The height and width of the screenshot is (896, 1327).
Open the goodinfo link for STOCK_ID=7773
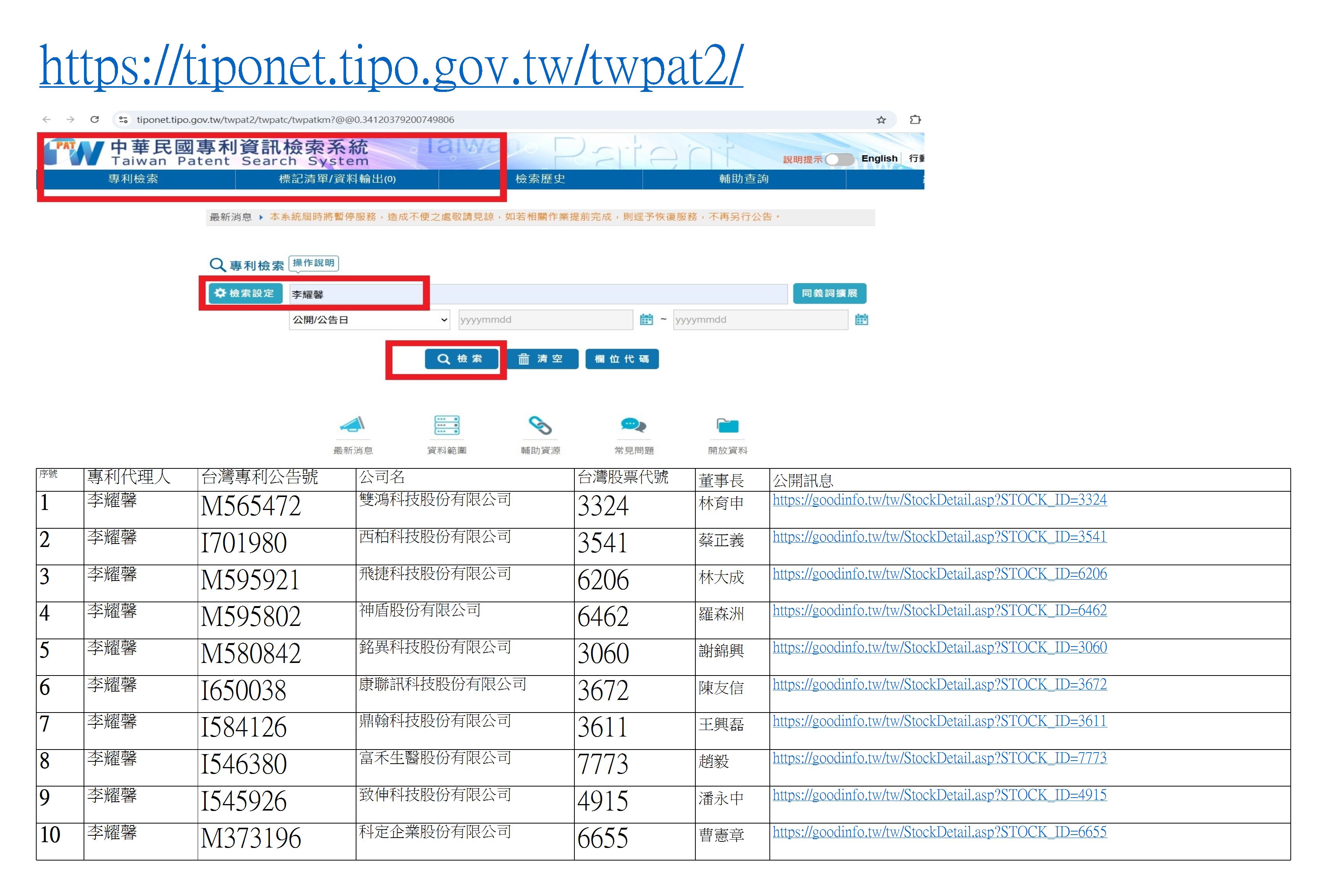939,758
